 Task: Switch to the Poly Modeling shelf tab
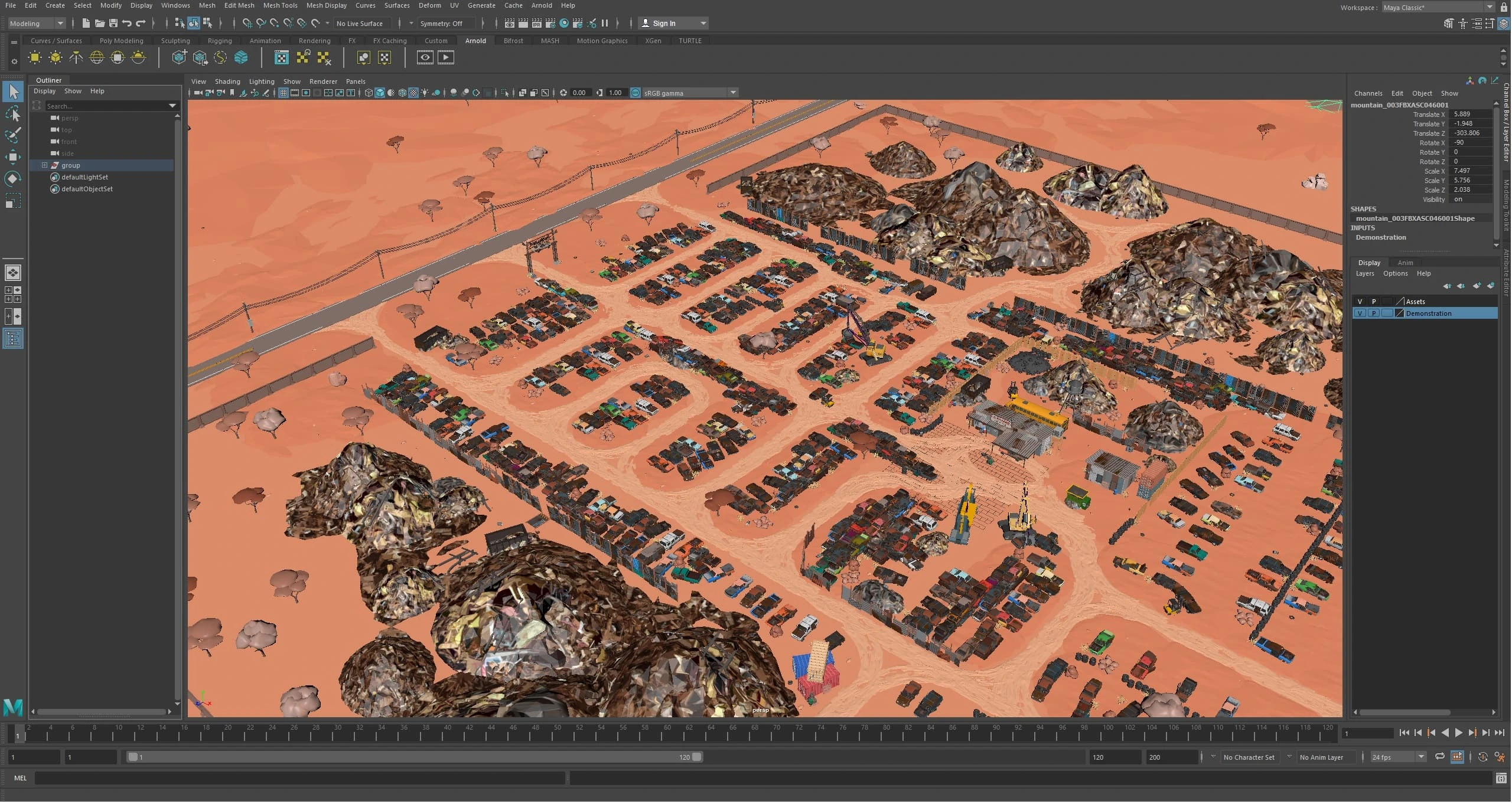click(121, 41)
